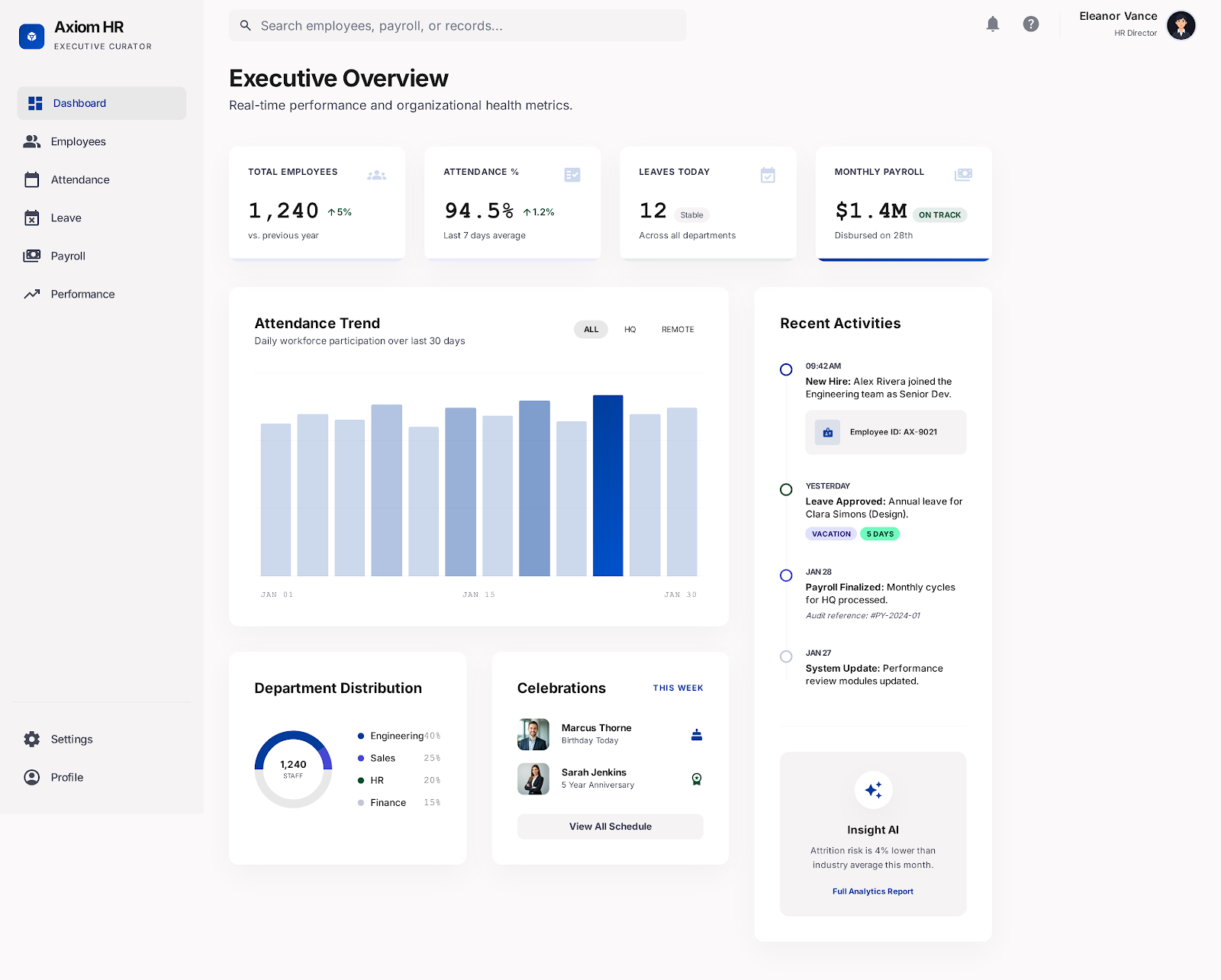Open the Leave section from sidebar
Screen dimensions: 1221x980
pos(65,218)
